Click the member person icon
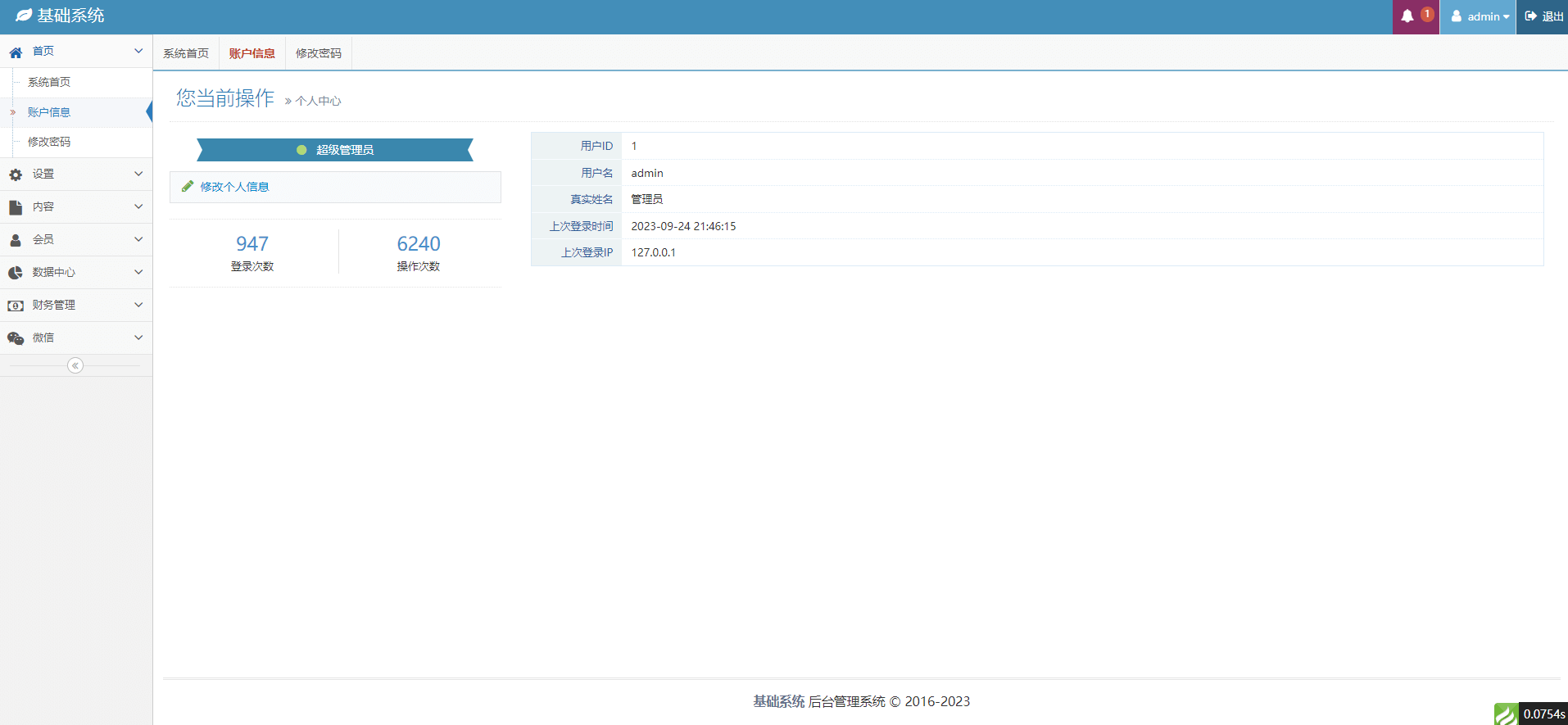Image resolution: width=1568 pixels, height=725 pixels. click(16, 240)
